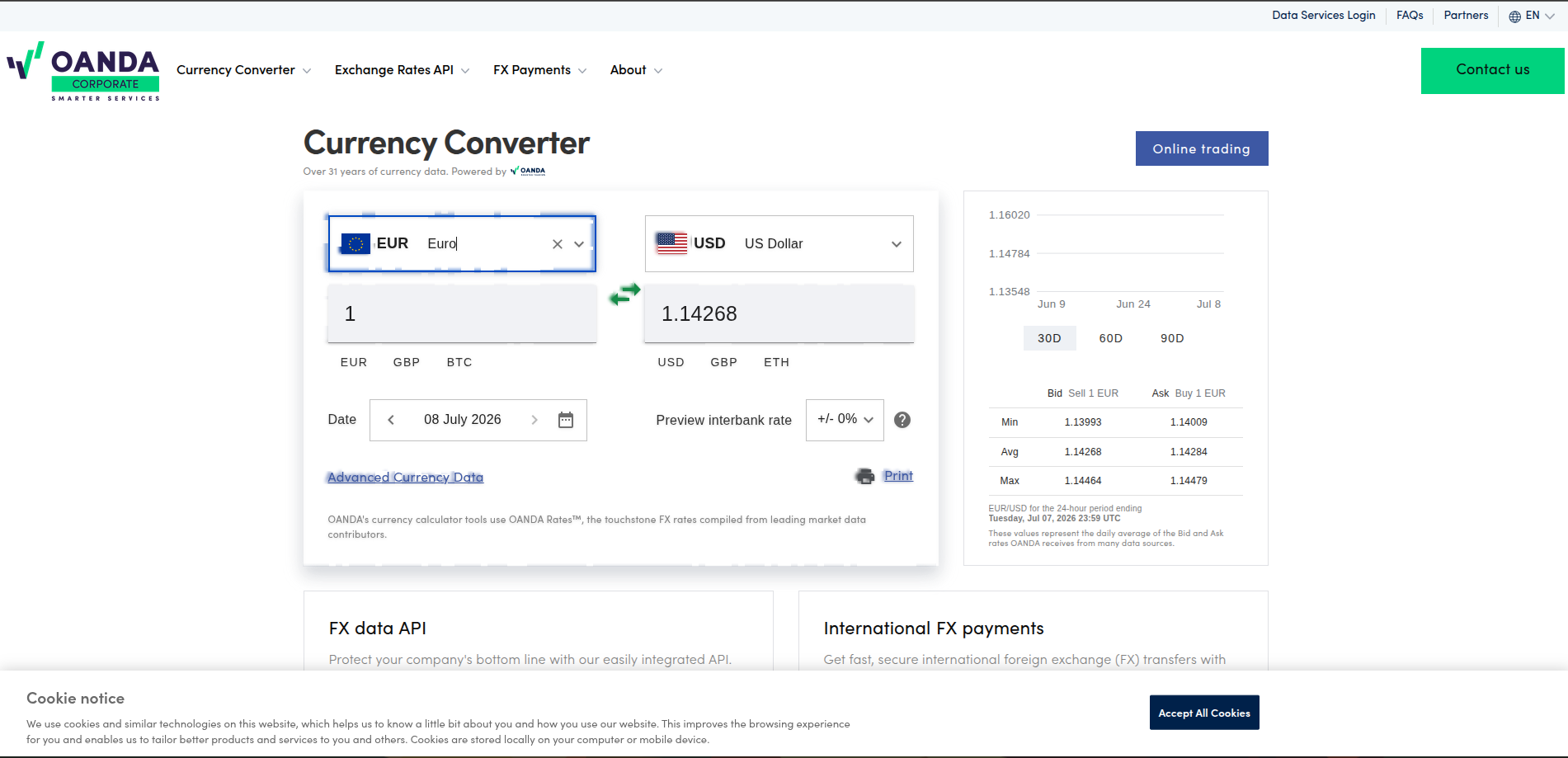Click the EU flag icon
The image size is (1568, 758).
[x=356, y=243]
